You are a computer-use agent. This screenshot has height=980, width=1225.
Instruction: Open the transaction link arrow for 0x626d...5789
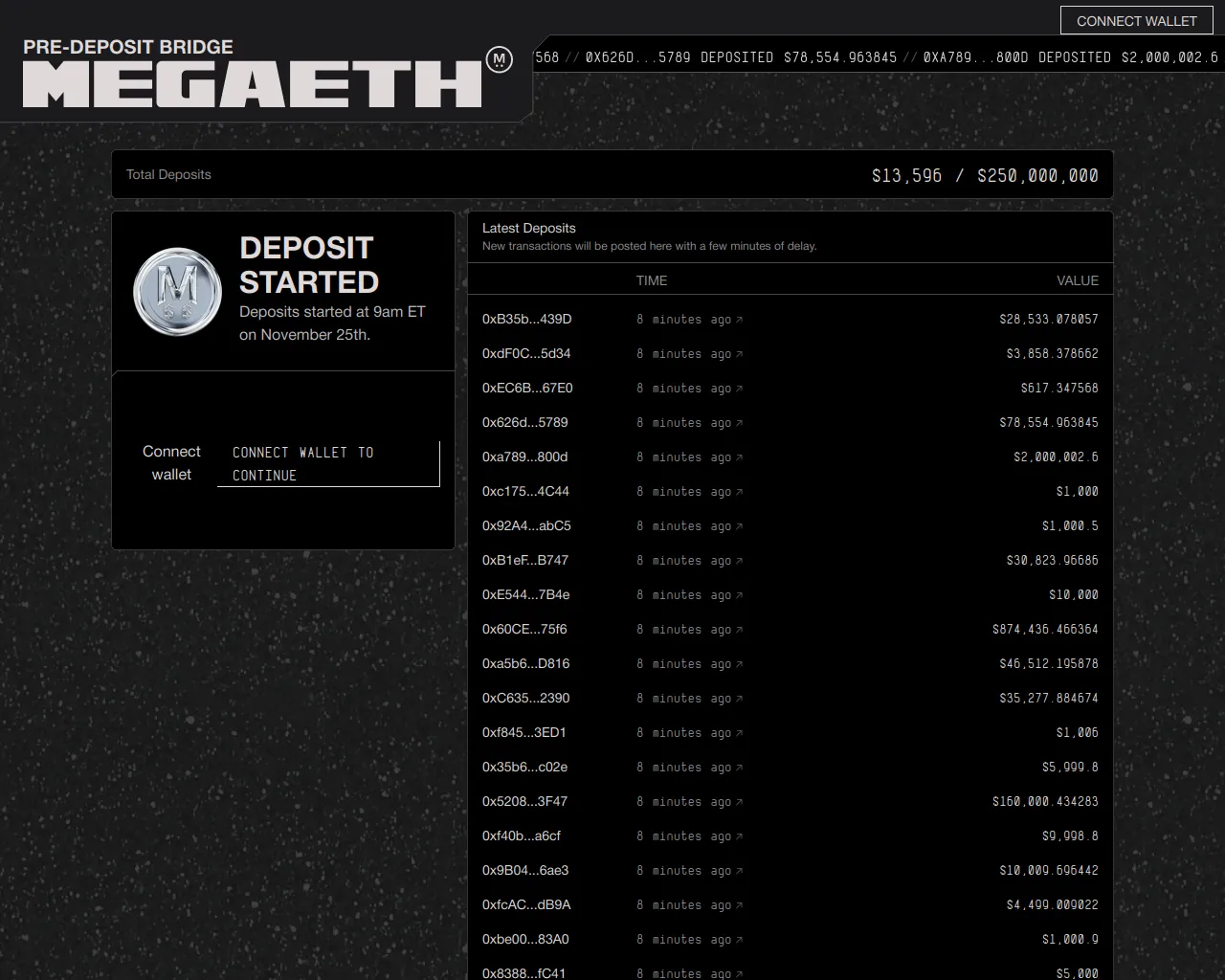[x=739, y=423]
